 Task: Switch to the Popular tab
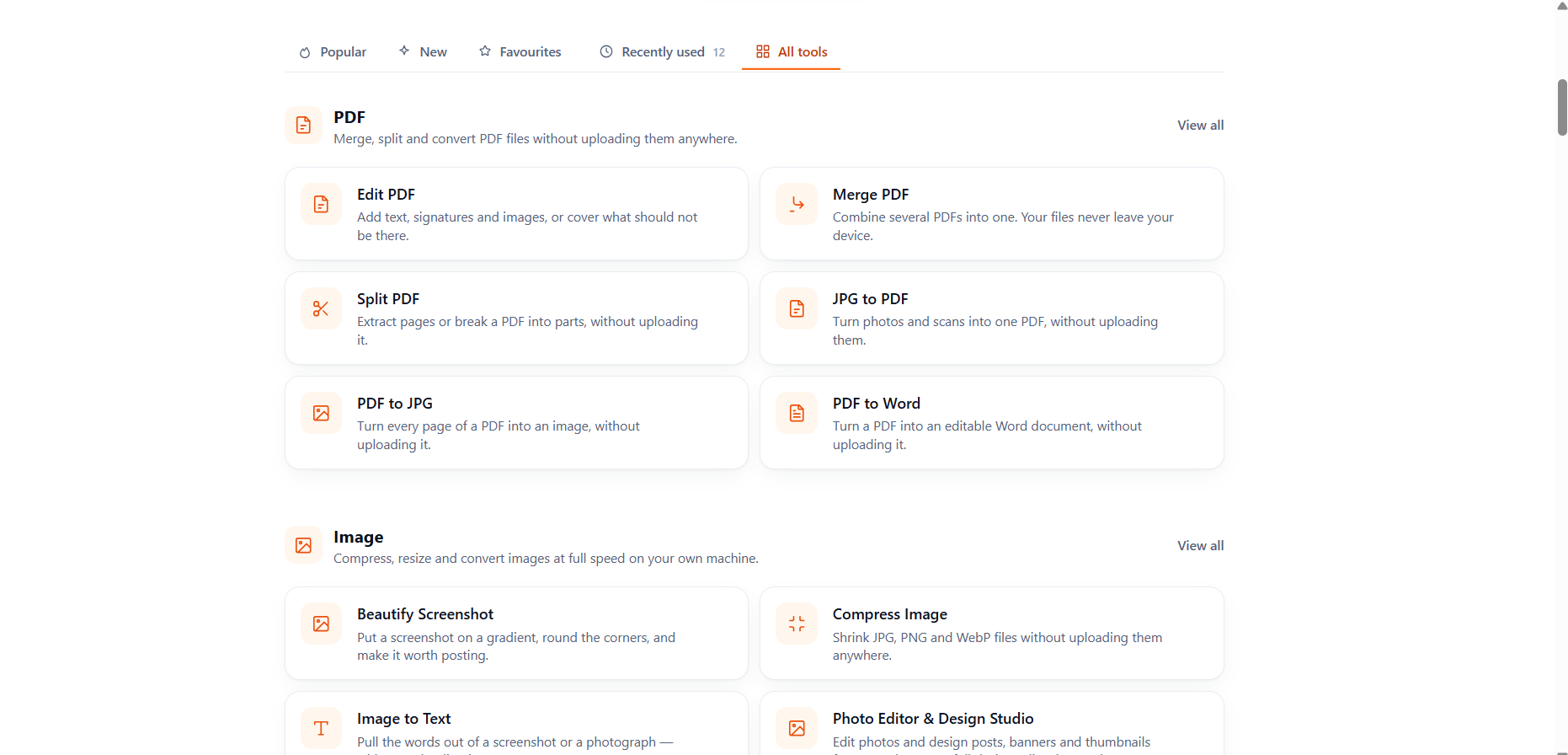coord(333,52)
